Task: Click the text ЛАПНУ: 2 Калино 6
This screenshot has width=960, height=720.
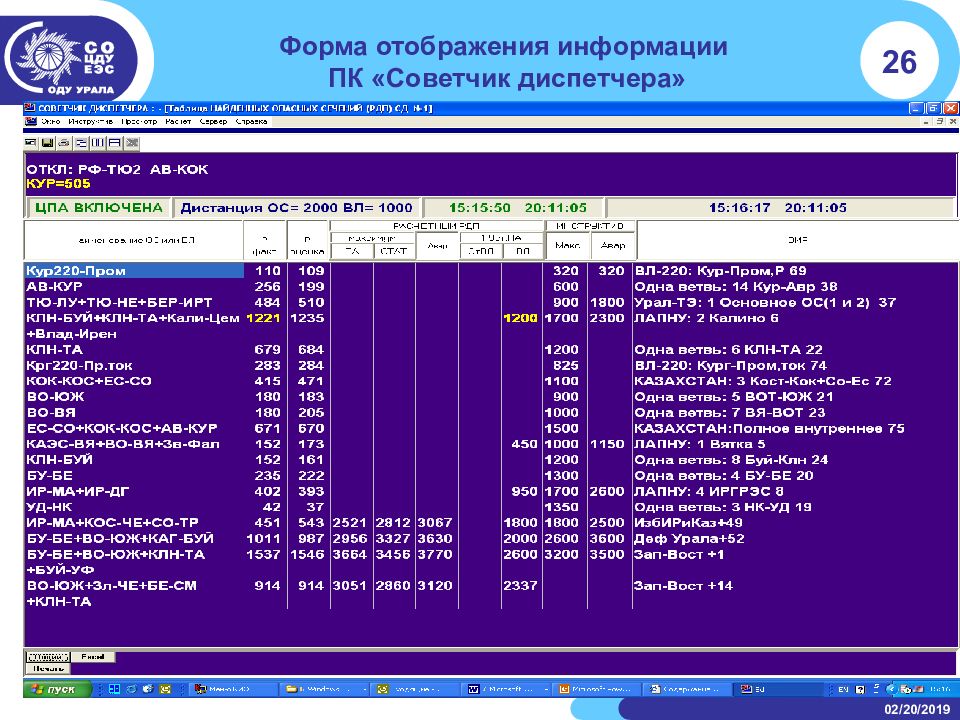Action: click(x=707, y=318)
